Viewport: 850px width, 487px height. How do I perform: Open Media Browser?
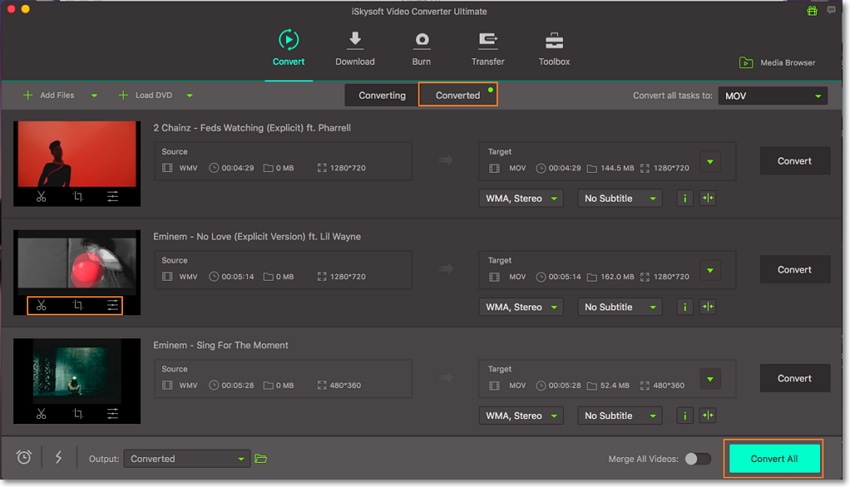(777, 63)
